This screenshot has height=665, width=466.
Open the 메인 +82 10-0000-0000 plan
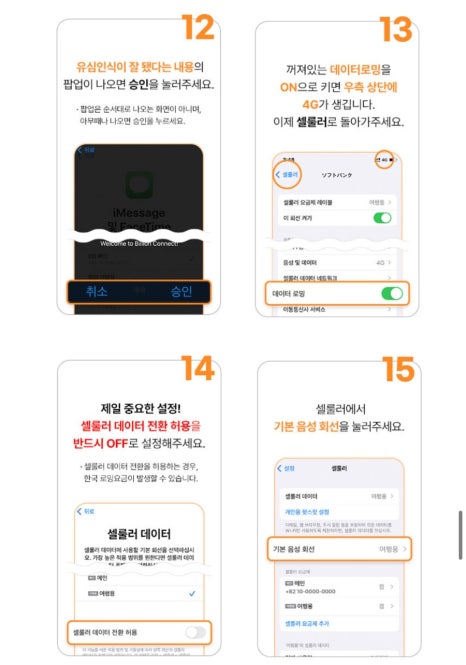(339, 587)
